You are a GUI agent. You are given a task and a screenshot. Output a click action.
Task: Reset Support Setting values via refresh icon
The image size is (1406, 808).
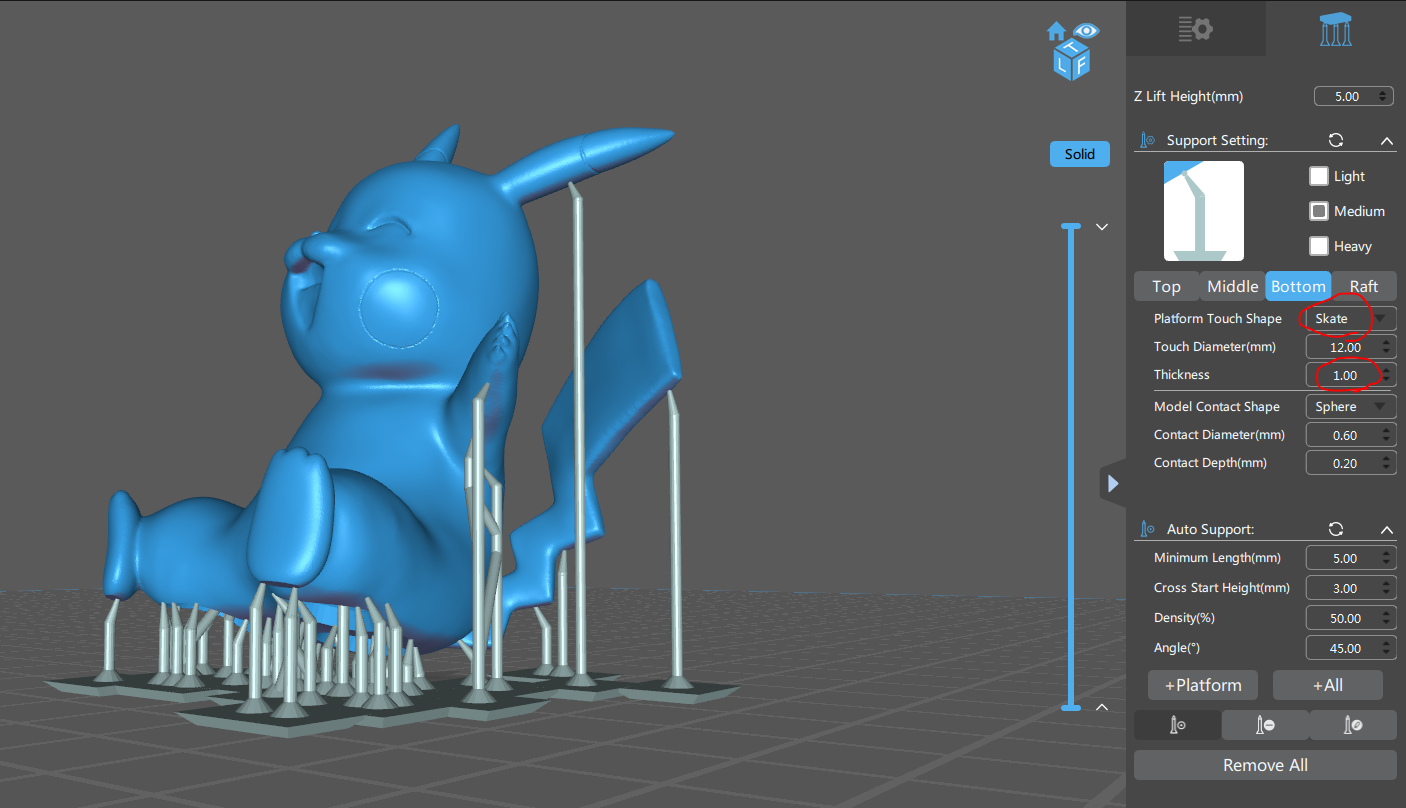click(1336, 141)
